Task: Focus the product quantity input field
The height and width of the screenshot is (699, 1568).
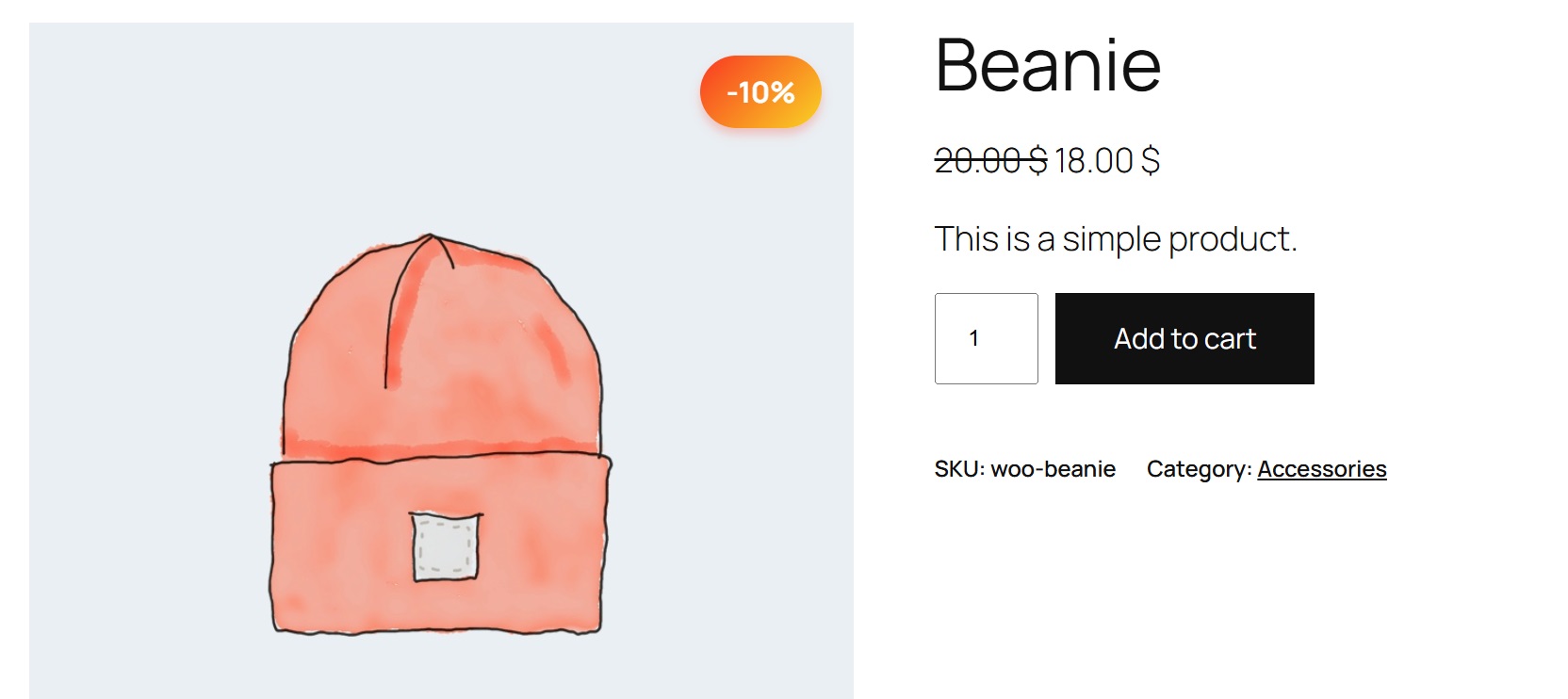Action: [986, 338]
